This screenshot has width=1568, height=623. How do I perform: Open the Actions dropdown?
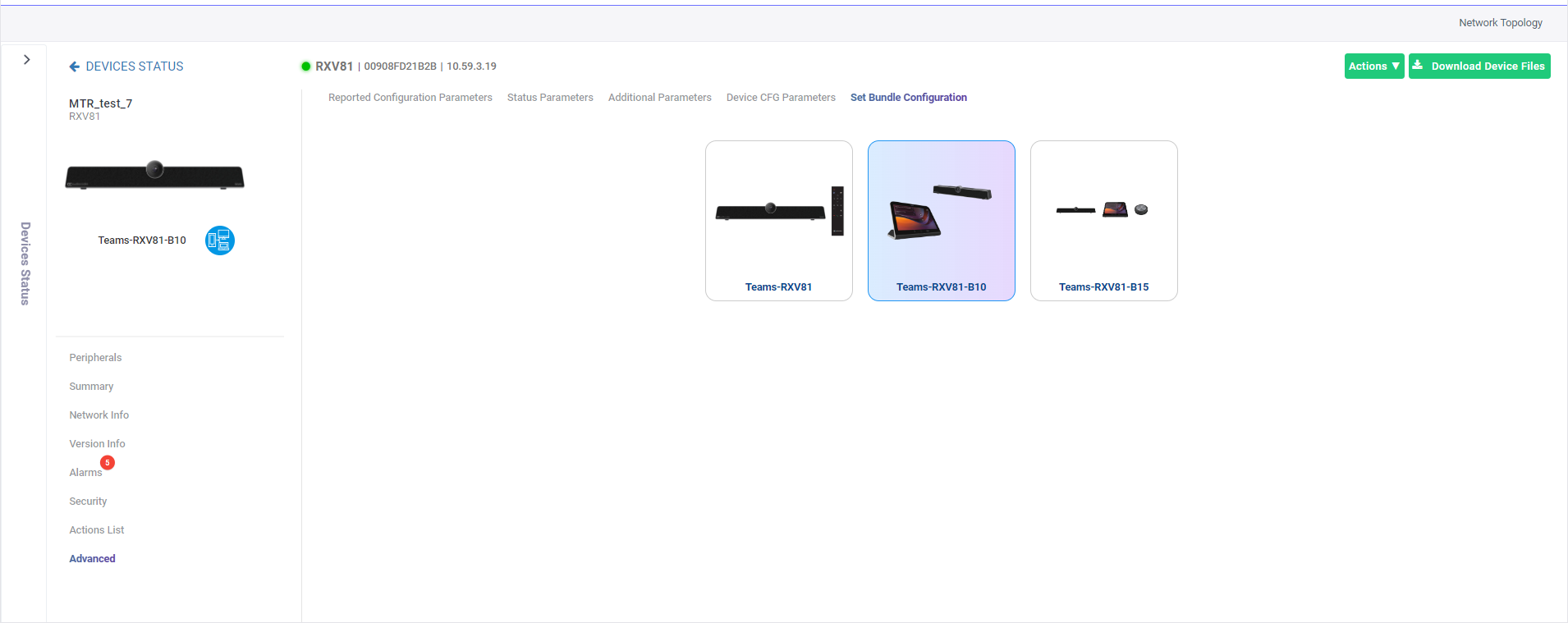[x=1374, y=66]
